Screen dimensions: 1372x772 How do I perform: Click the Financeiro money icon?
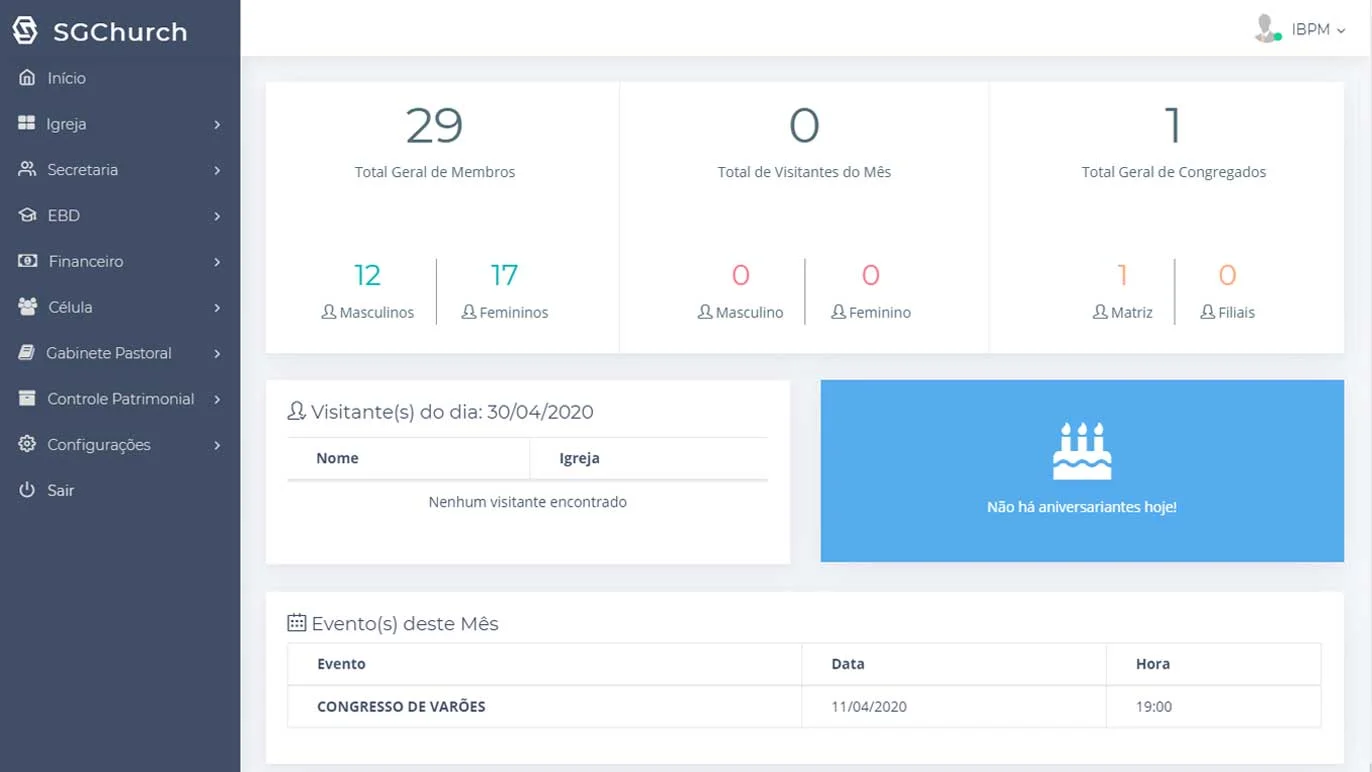click(x=27, y=261)
